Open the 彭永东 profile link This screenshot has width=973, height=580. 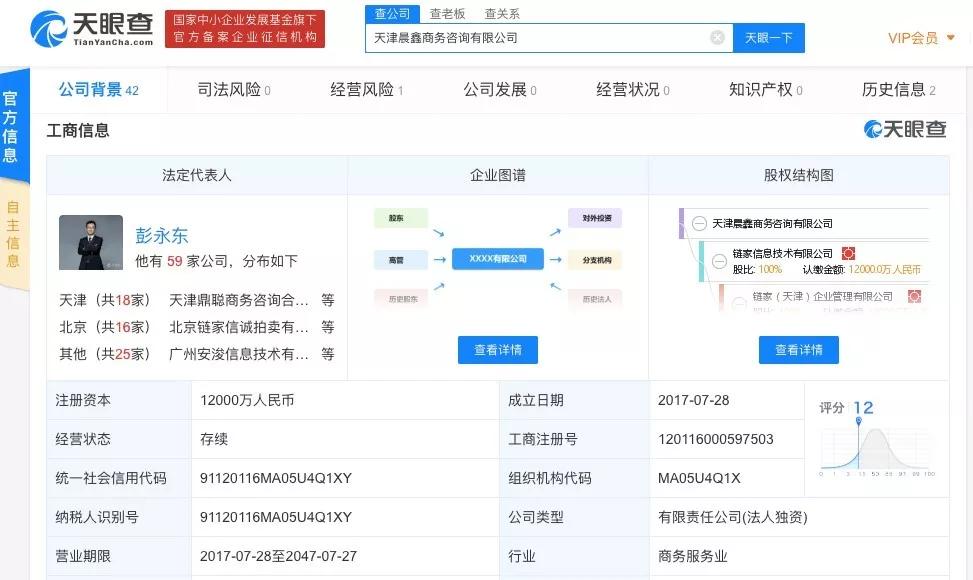(x=162, y=236)
